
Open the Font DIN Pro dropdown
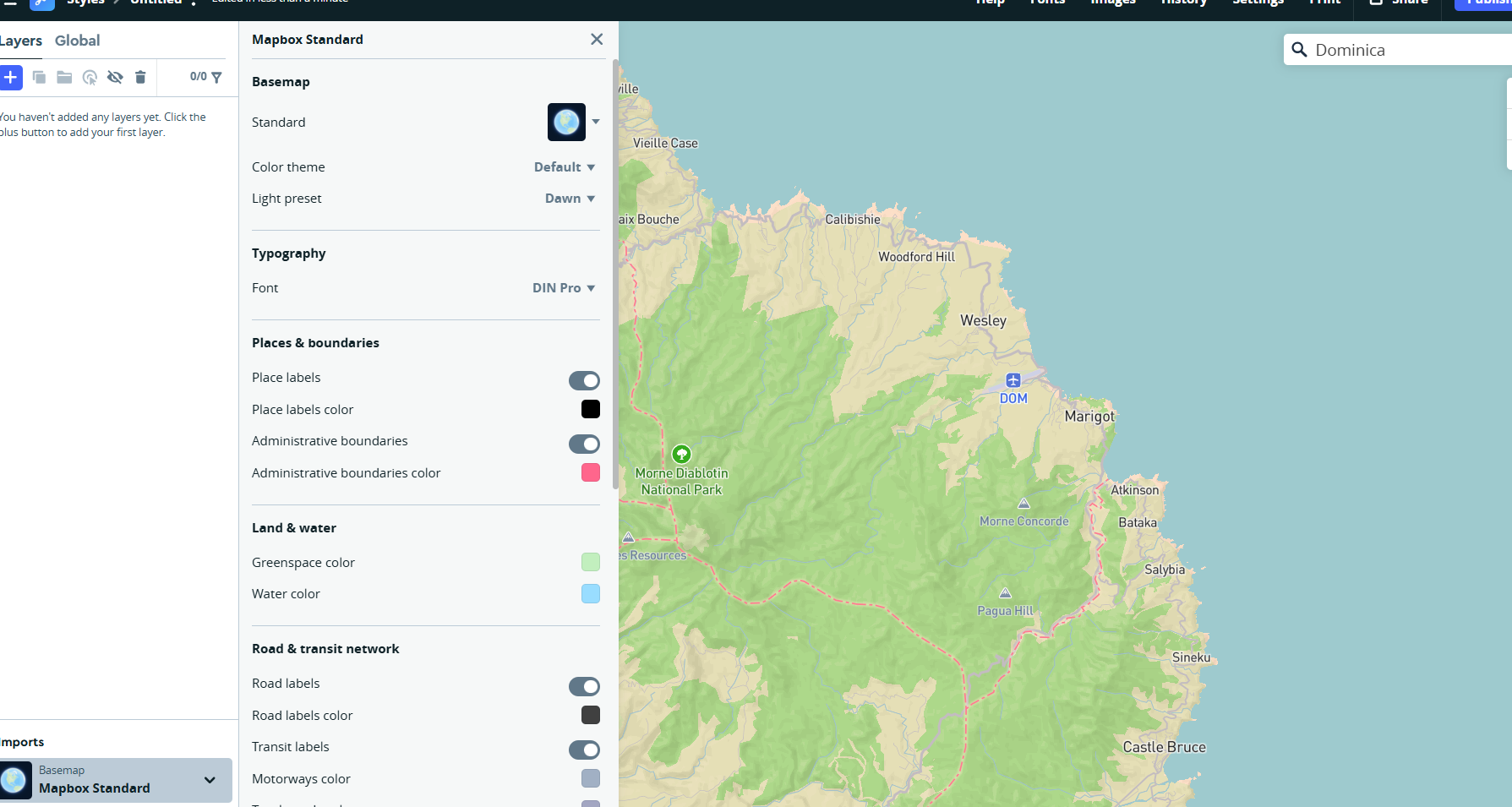(x=564, y=288)
